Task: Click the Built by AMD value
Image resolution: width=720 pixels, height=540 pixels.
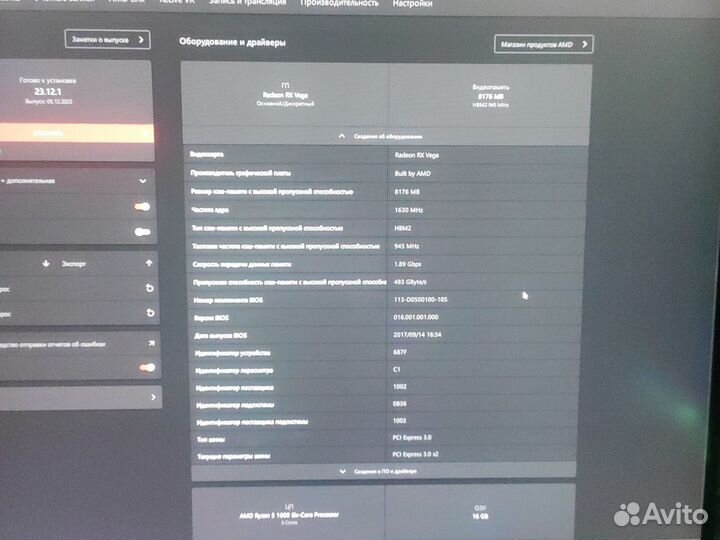Action: tap(412, 174)
